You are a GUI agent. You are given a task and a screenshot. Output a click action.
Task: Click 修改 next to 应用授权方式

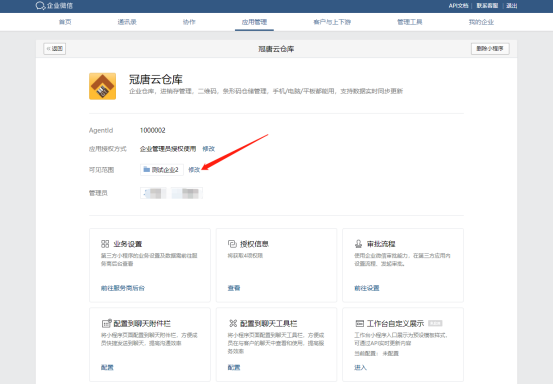(208, 149)
